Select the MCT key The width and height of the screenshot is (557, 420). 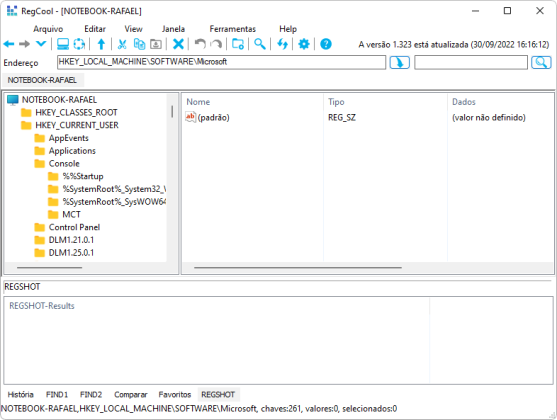click(71, 215)
